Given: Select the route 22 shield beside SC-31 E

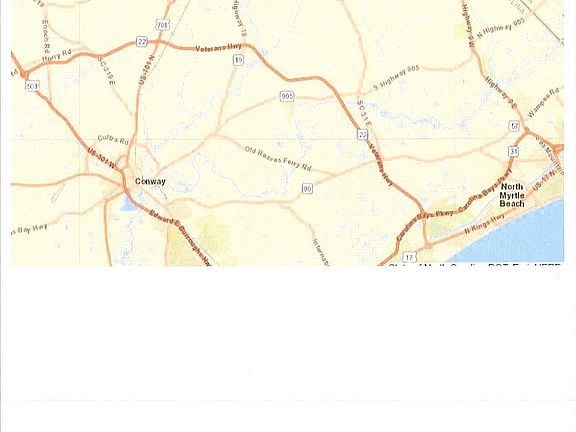Looking at the screenshot, I should click(363, 134).
